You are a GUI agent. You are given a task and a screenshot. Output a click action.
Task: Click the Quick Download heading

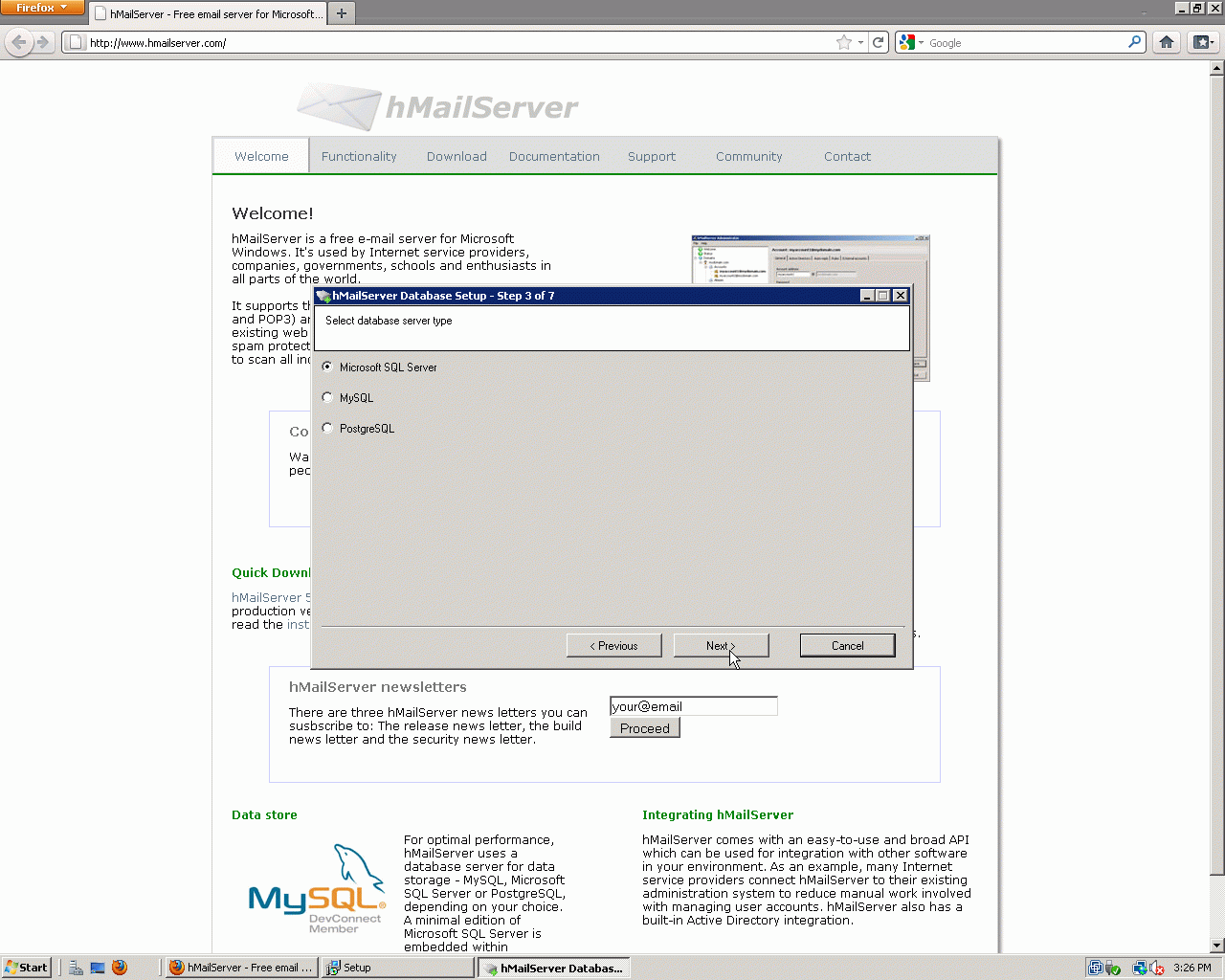[x=272, y=572]
